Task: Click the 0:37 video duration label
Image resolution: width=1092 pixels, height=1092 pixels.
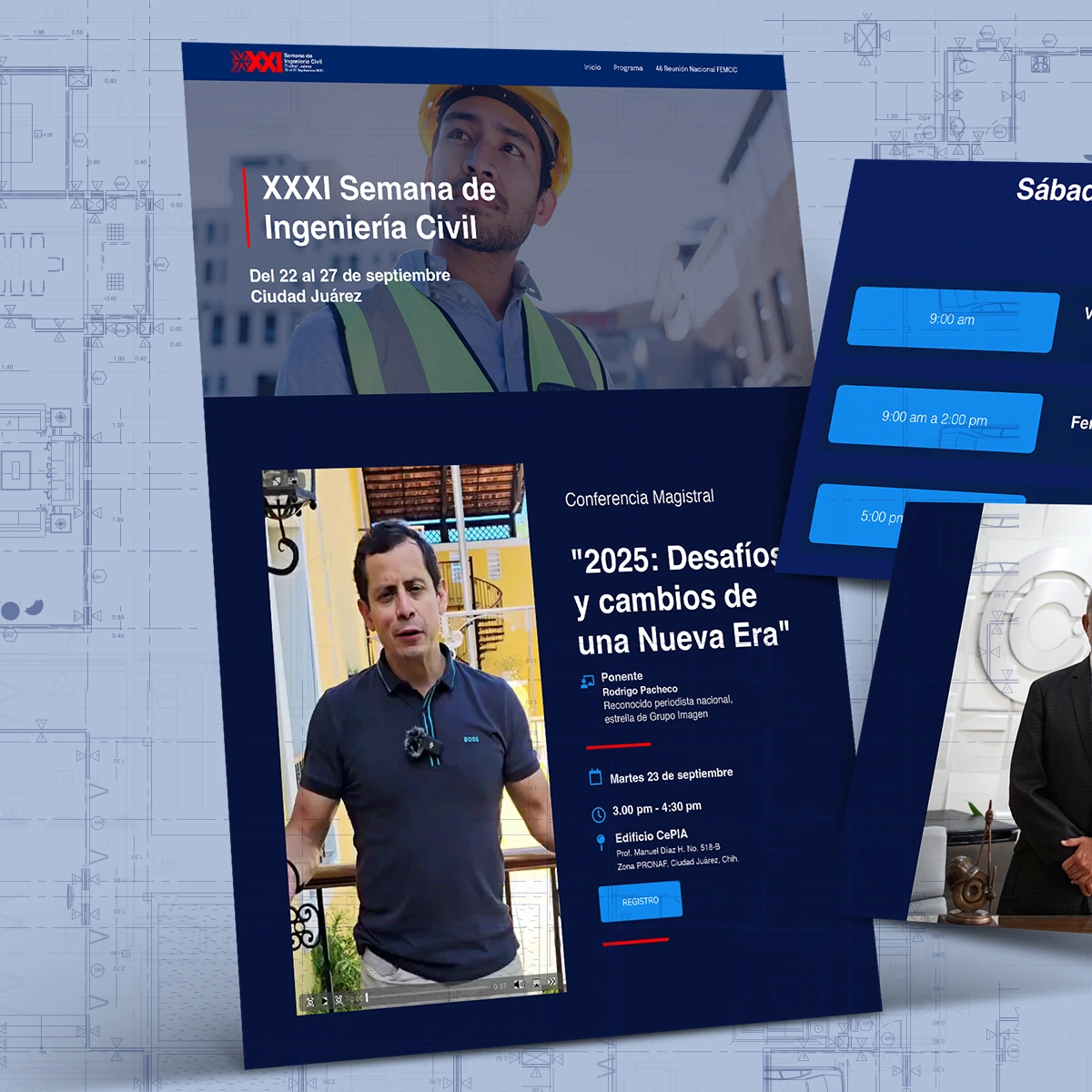Action: point(500,986)
